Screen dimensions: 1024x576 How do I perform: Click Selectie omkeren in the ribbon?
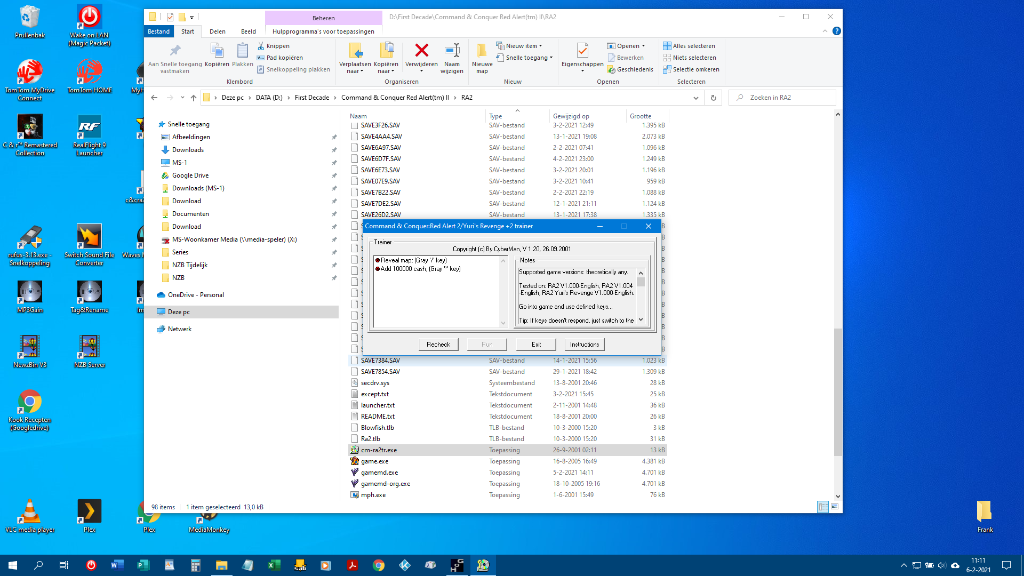point(691,69)
